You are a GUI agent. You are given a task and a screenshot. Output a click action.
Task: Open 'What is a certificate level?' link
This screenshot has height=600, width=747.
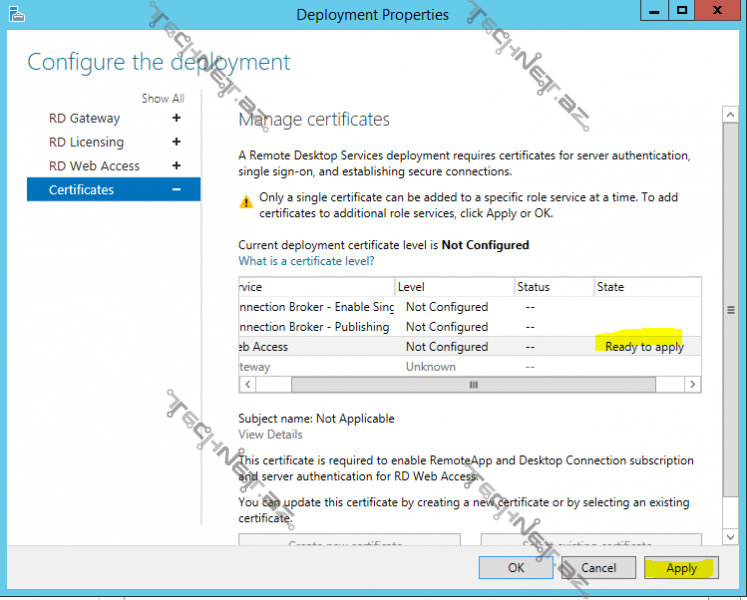pyautogui.click(x=306, y=261)
